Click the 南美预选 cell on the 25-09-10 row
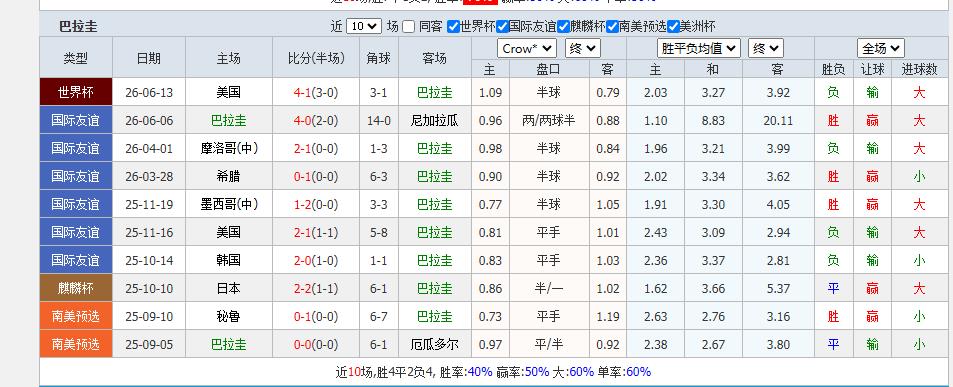This screenshot has width=953, height=387. pyautogui.click(x=76, y=316)
